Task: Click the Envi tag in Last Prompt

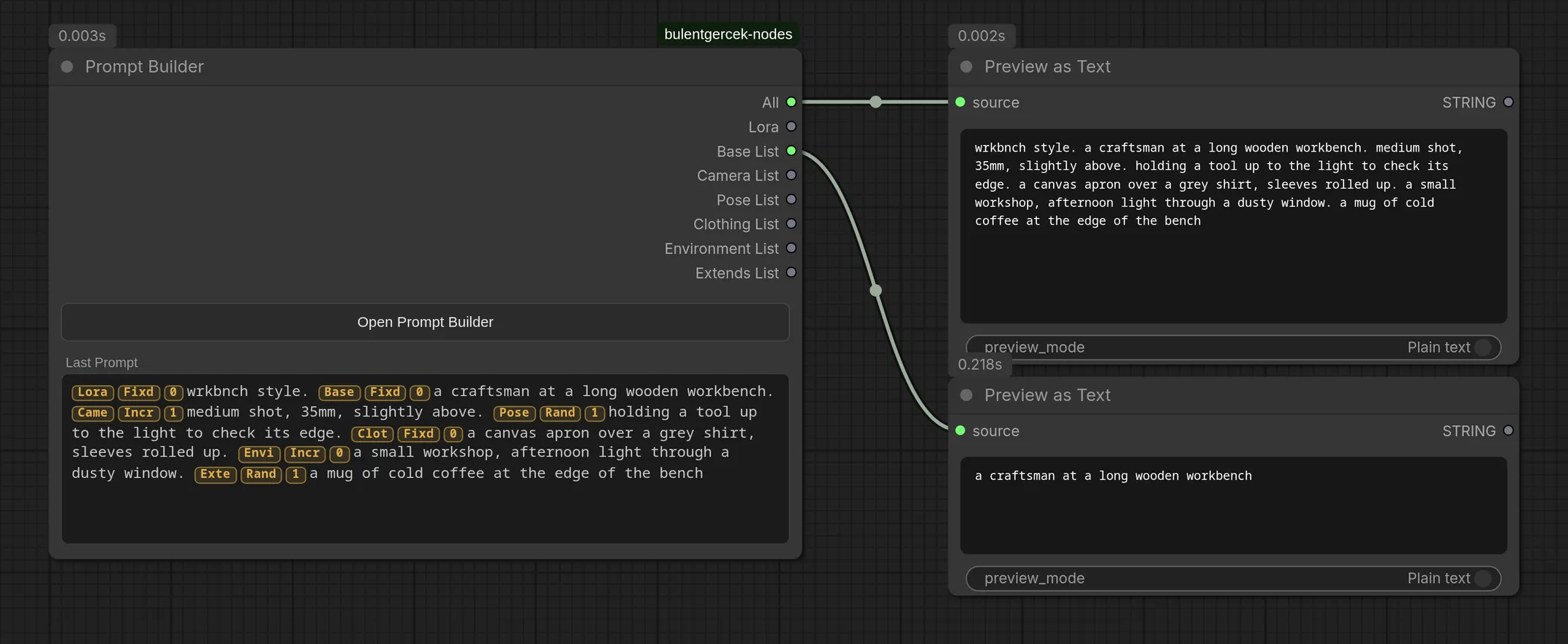Action: 259,453
